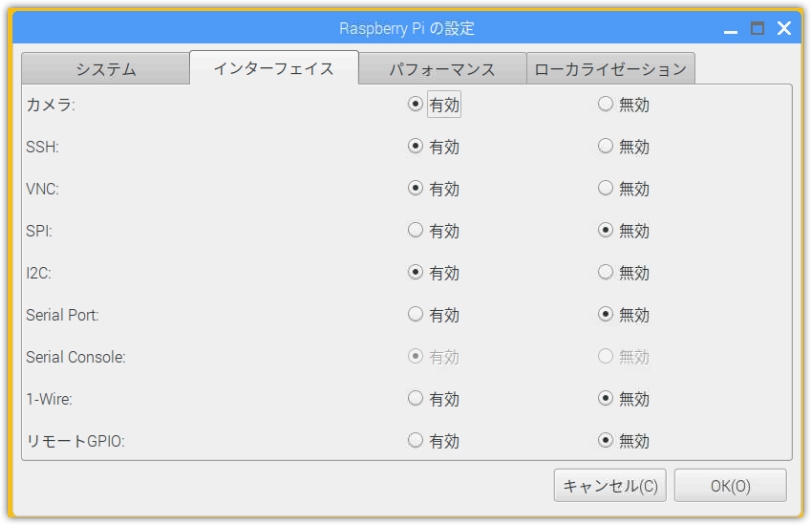The width and height of the screenshot is (811, 525).
Task: Open the パフォーマンス tab
Action: tap(443, 69)
